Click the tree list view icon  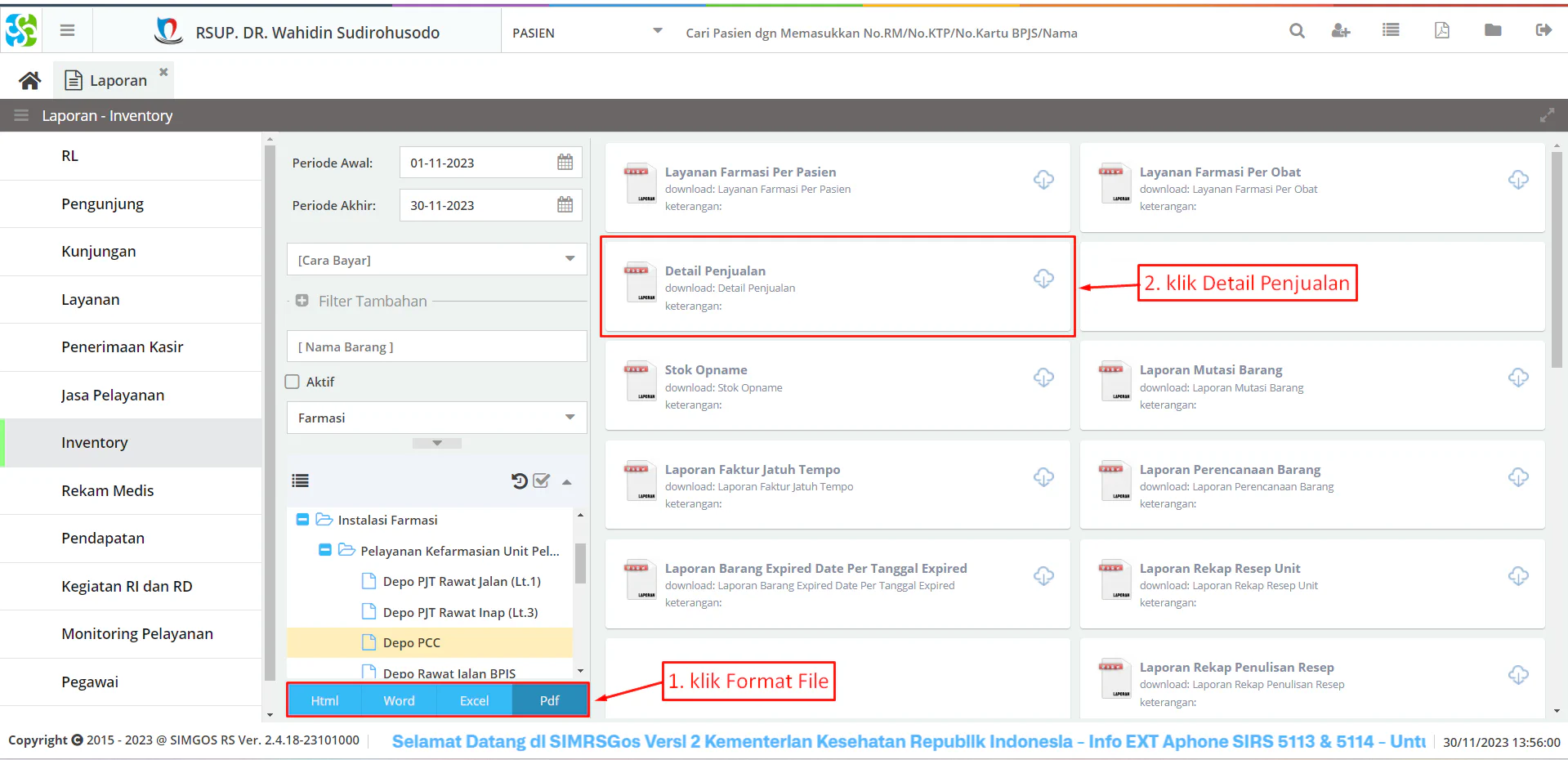coord(301,481)
